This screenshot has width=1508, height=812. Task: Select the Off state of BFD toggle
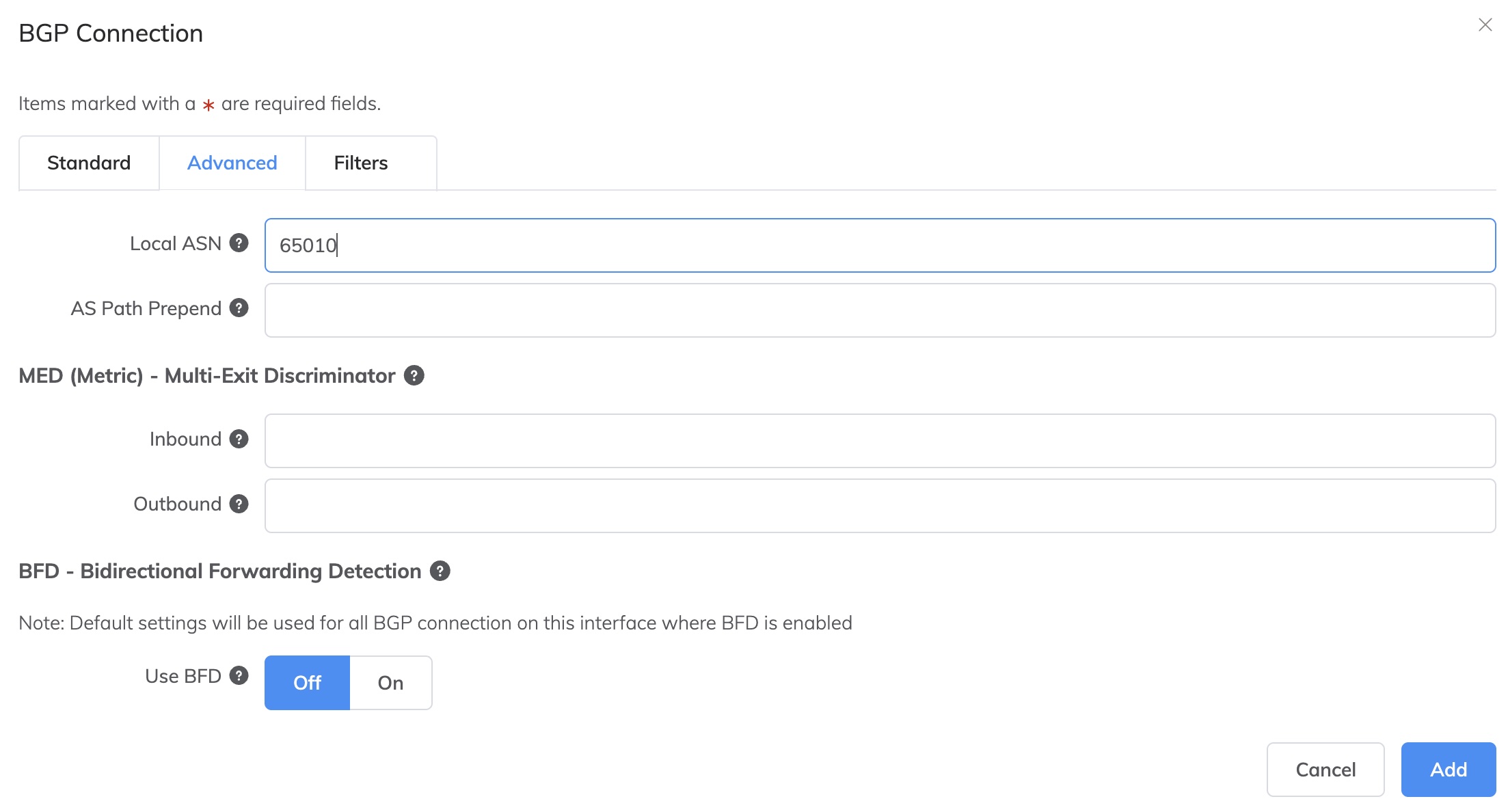[x=306, y=682]
